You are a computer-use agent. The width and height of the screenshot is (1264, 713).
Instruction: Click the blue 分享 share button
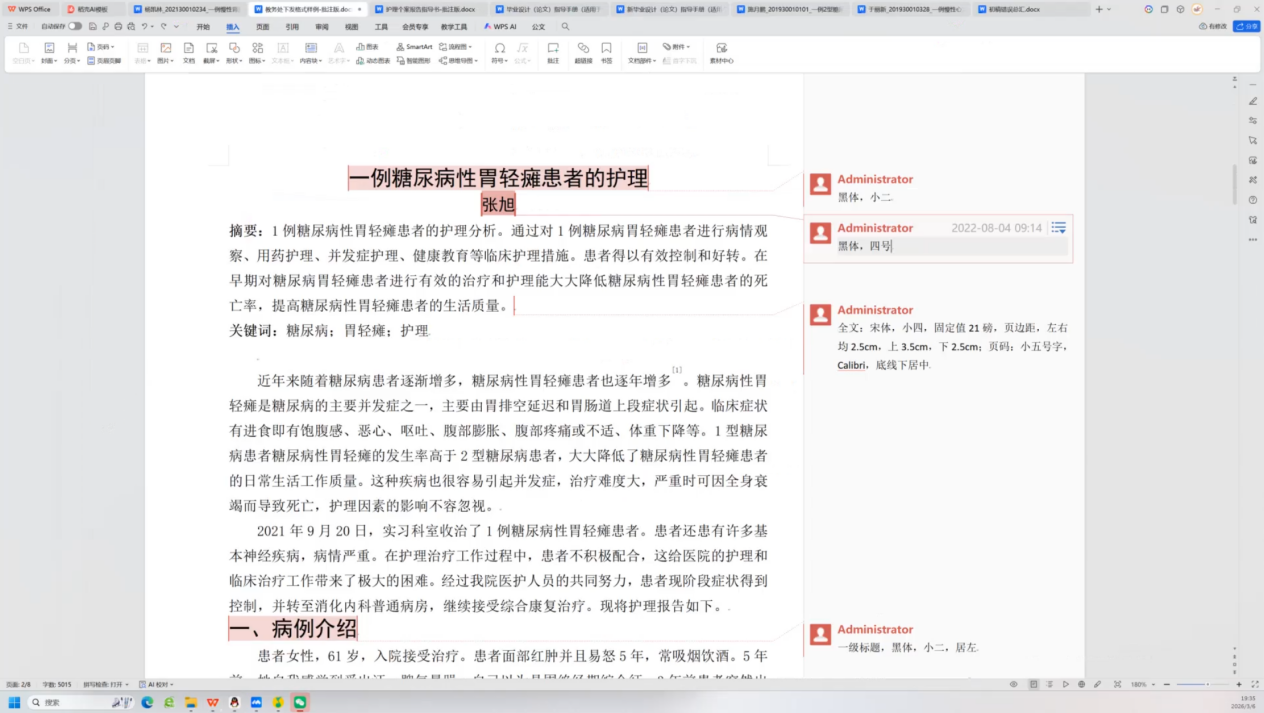(x=1246, y=27)
